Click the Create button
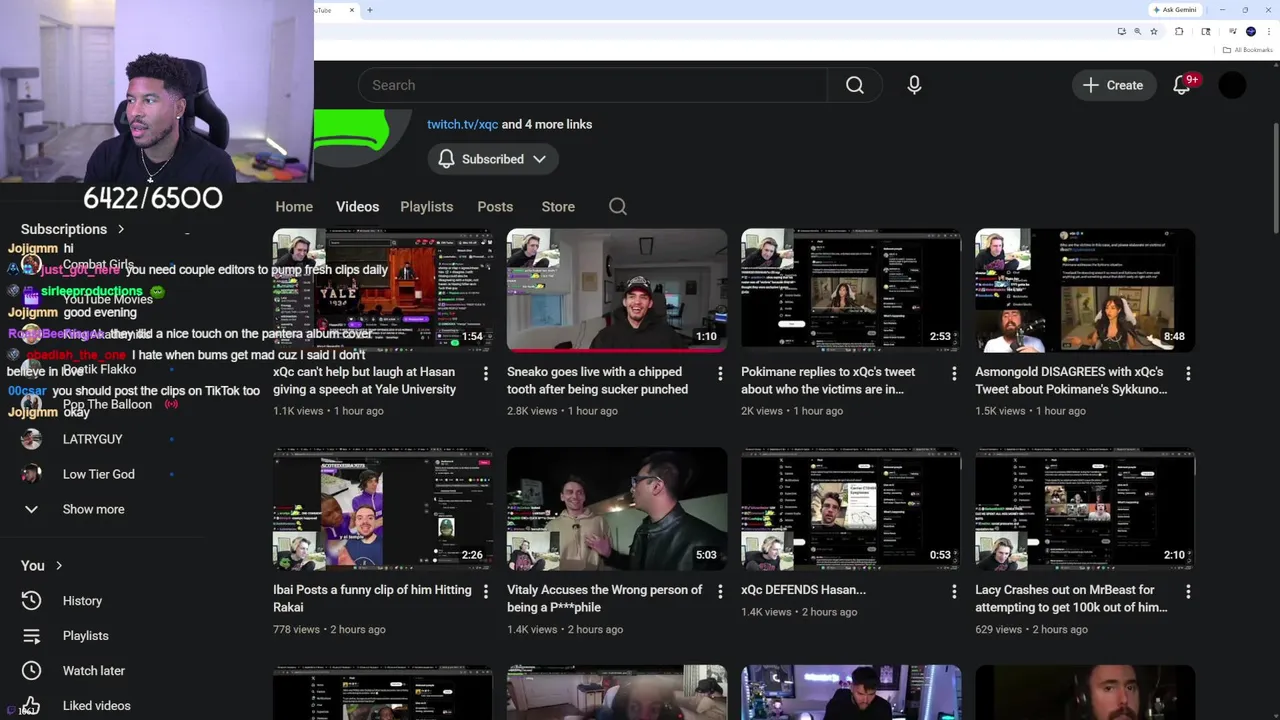Image resolution: width=1280 pixels, height=720 pixels. [x=1113, y=85]
